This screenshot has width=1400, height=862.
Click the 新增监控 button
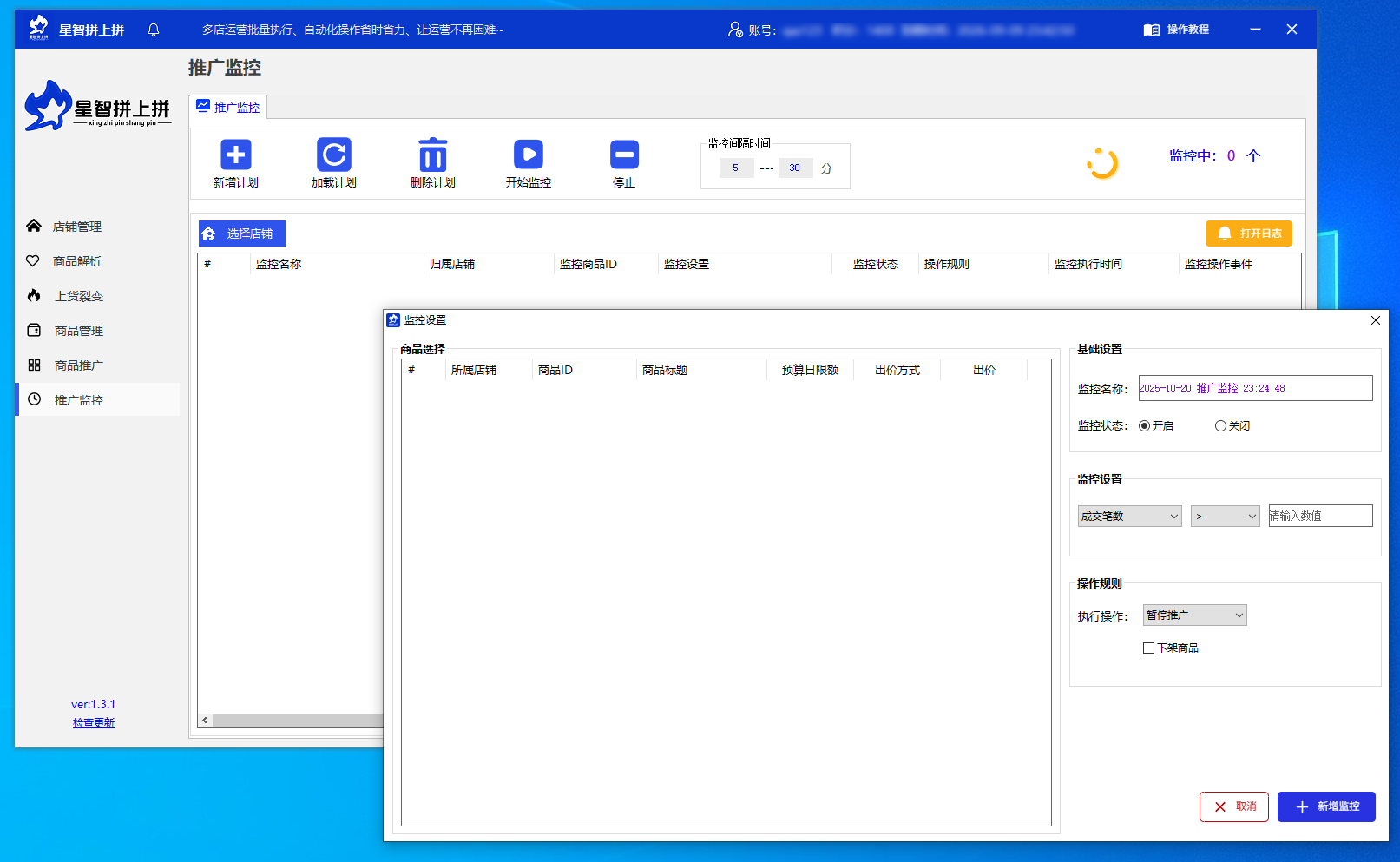click(x=1326, y=806)
